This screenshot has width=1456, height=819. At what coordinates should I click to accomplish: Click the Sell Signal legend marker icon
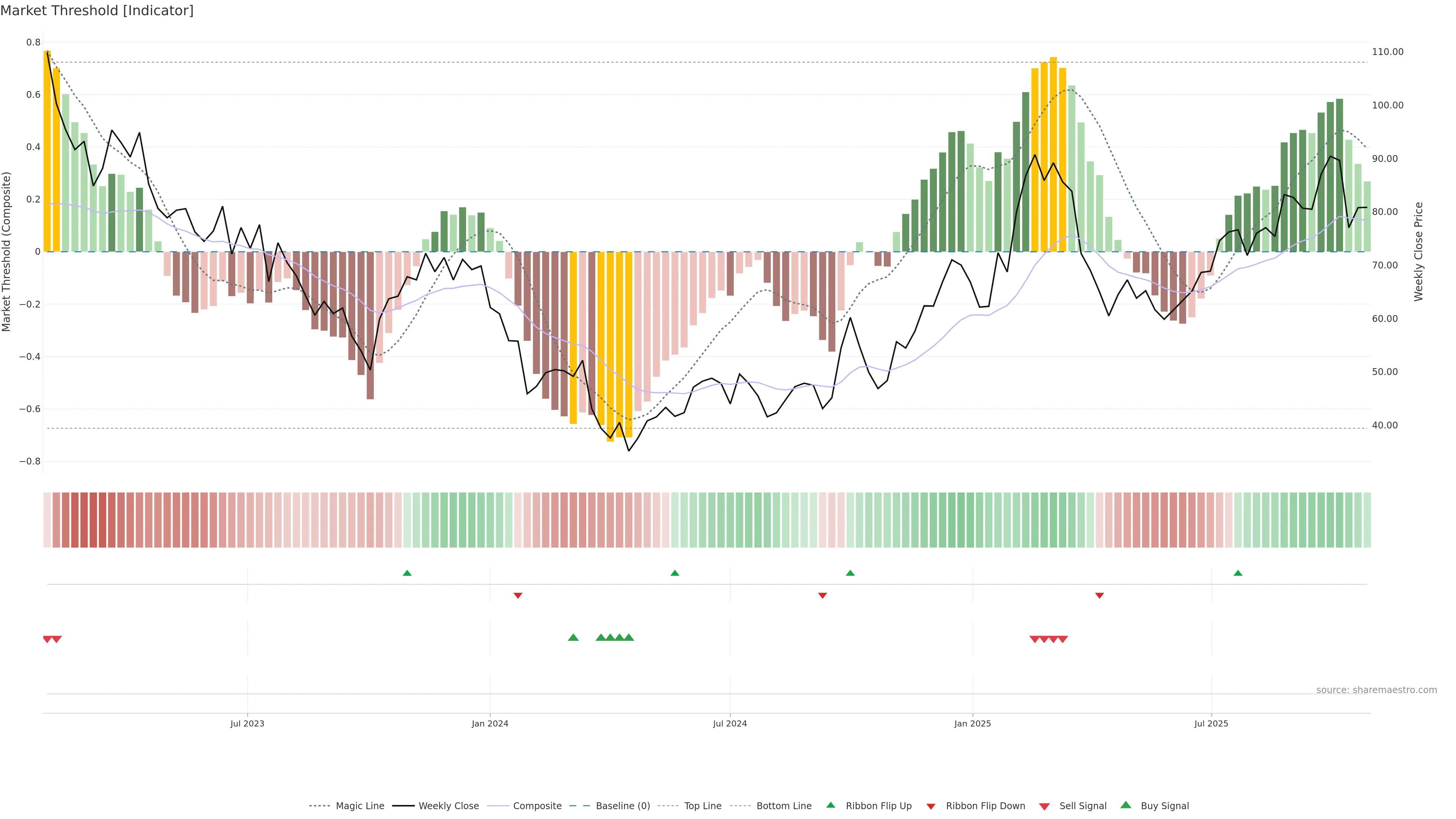[x=1045, y=806]
